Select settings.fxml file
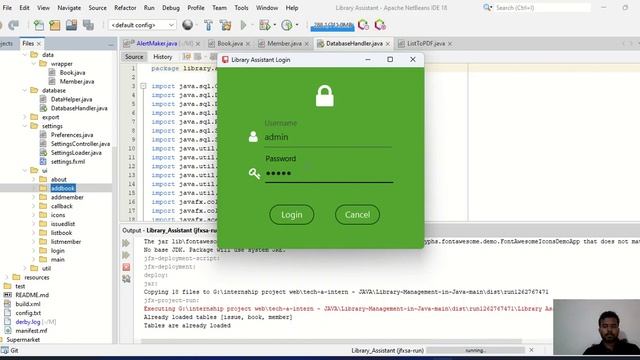640x360 pixels. point(68,162)
